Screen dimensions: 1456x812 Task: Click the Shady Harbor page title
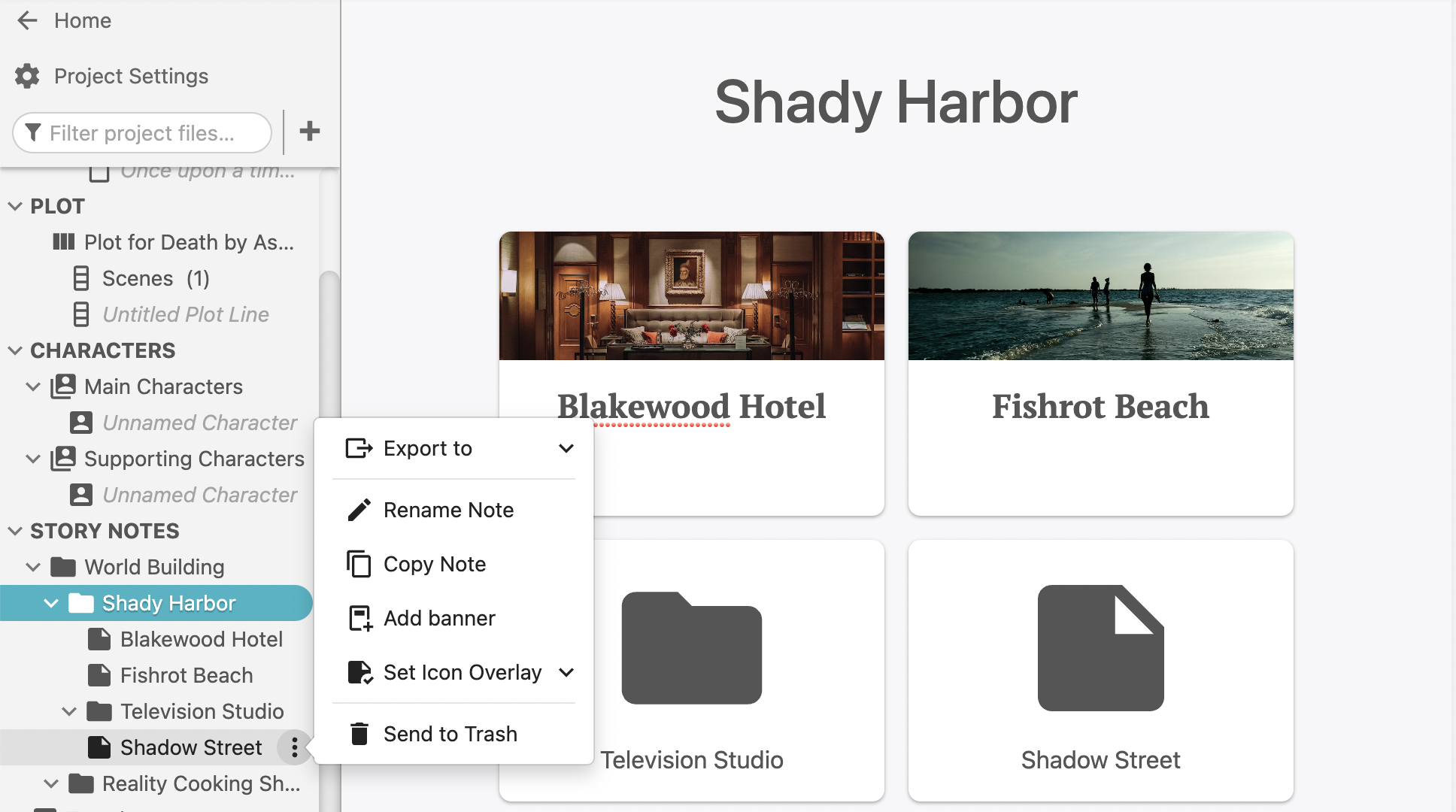tap(896, 102)
